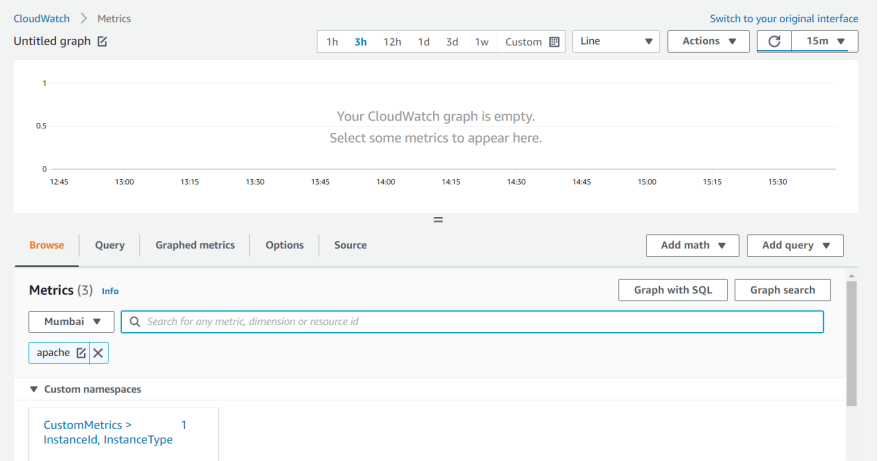The width and height of the screenshot is (880, 461).
Task: Select the 1d time range
Action: pos(424,42)
